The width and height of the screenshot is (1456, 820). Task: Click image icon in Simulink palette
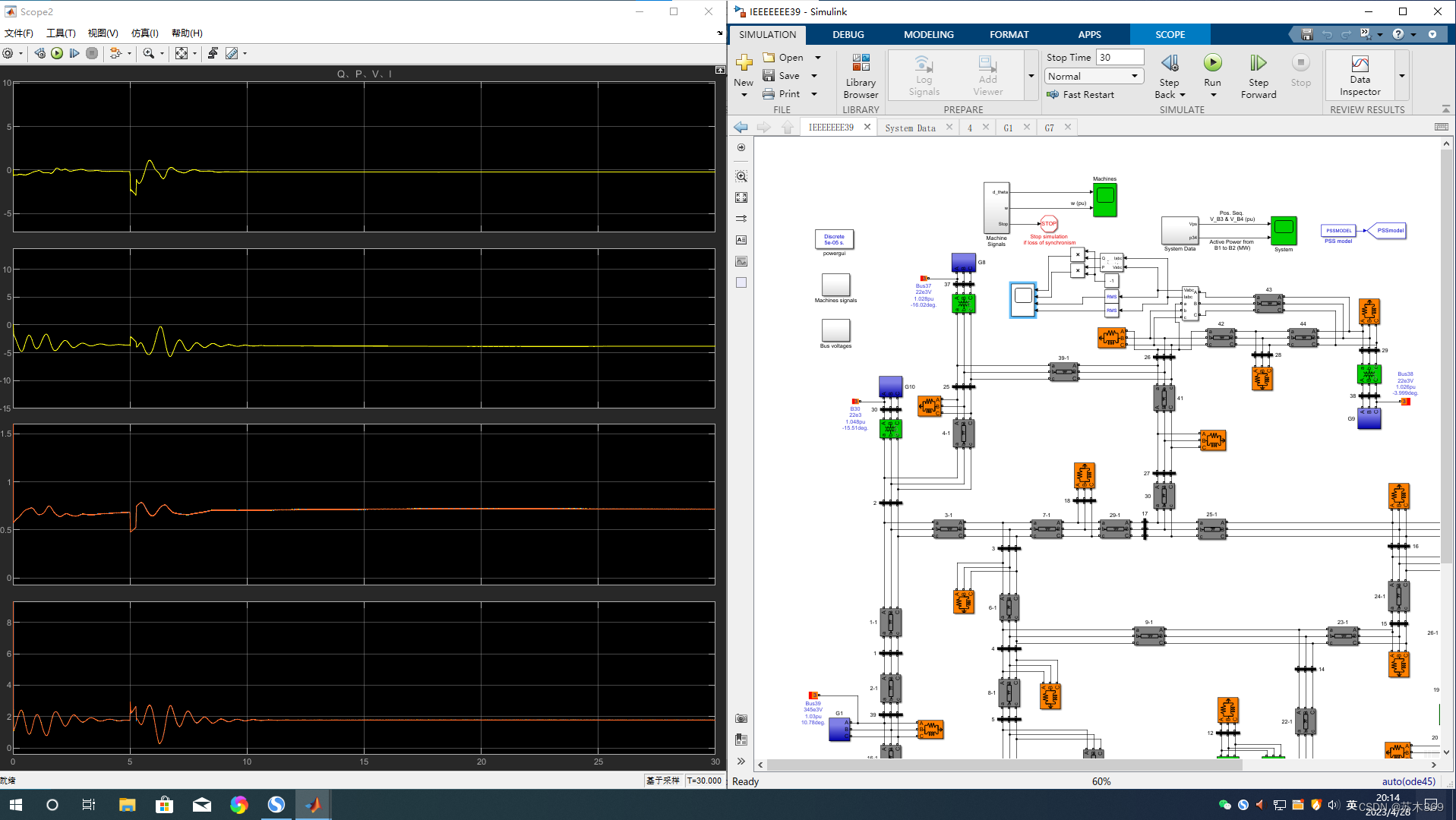(x=741, y=261)
